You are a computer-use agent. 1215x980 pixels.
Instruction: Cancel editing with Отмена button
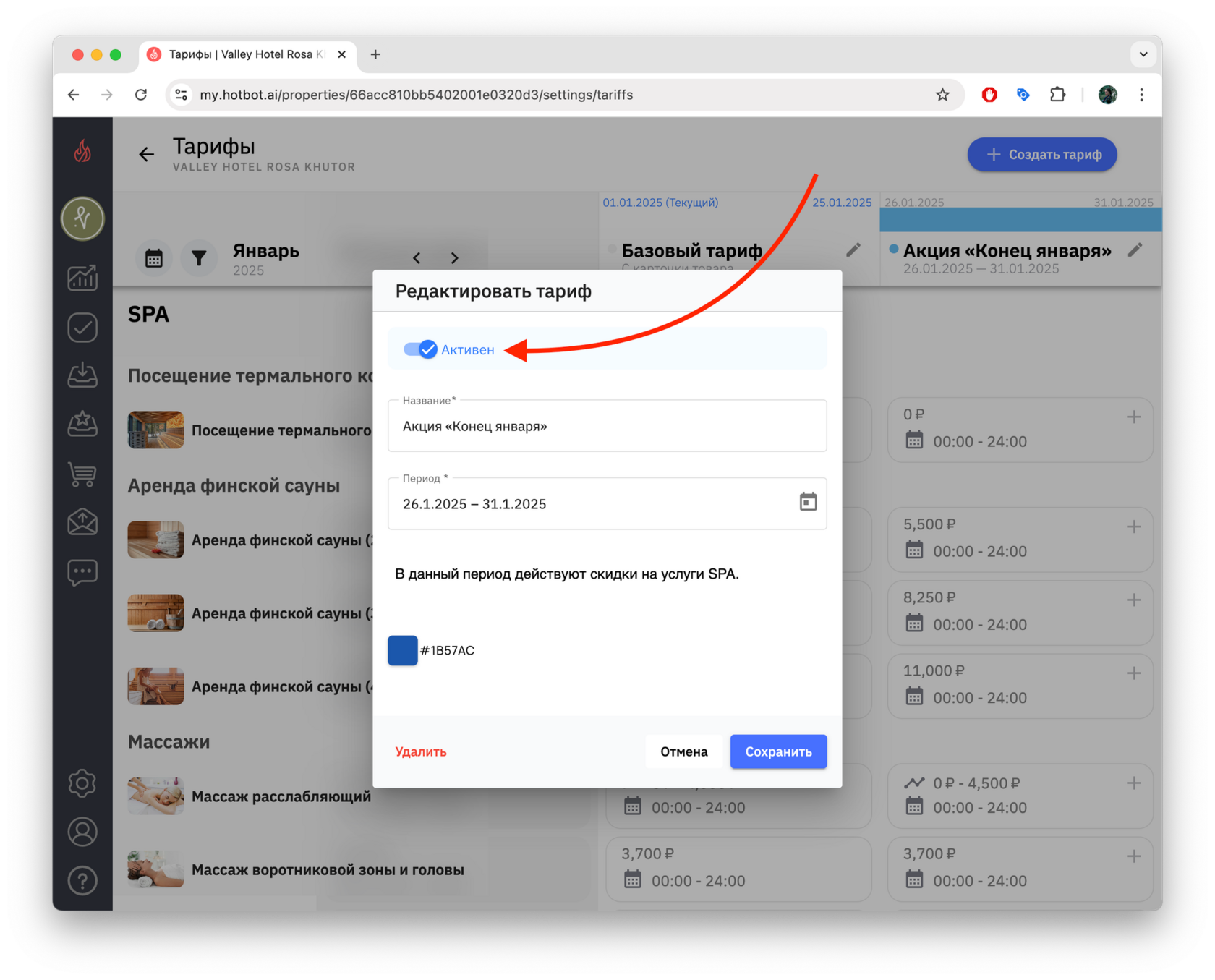point(683,751)
